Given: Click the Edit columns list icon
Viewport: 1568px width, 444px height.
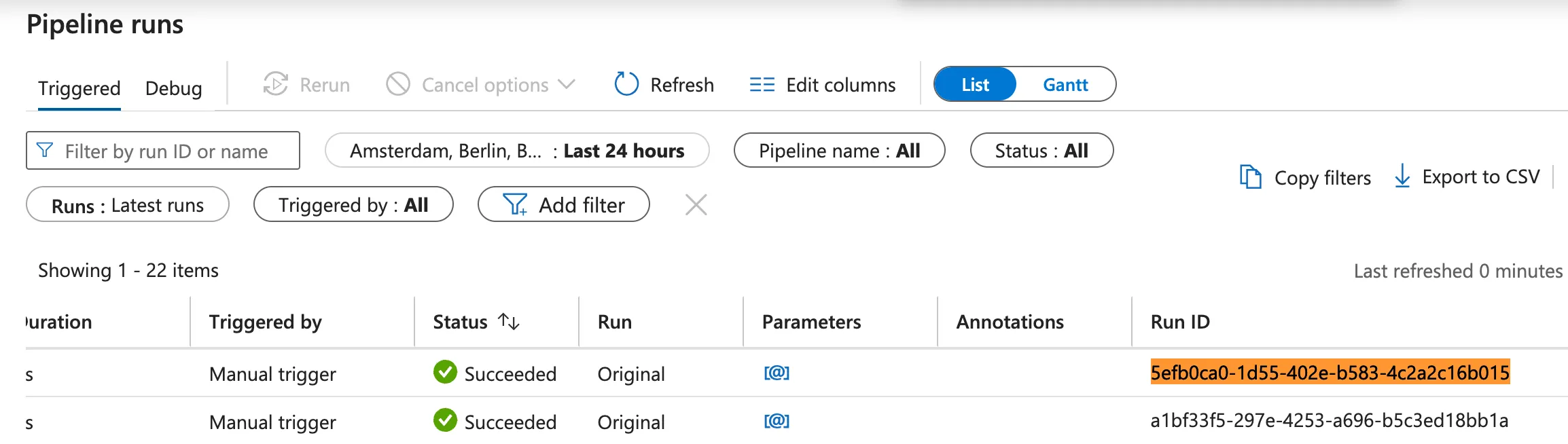Looking at the screenshot, I should [762, 85].
